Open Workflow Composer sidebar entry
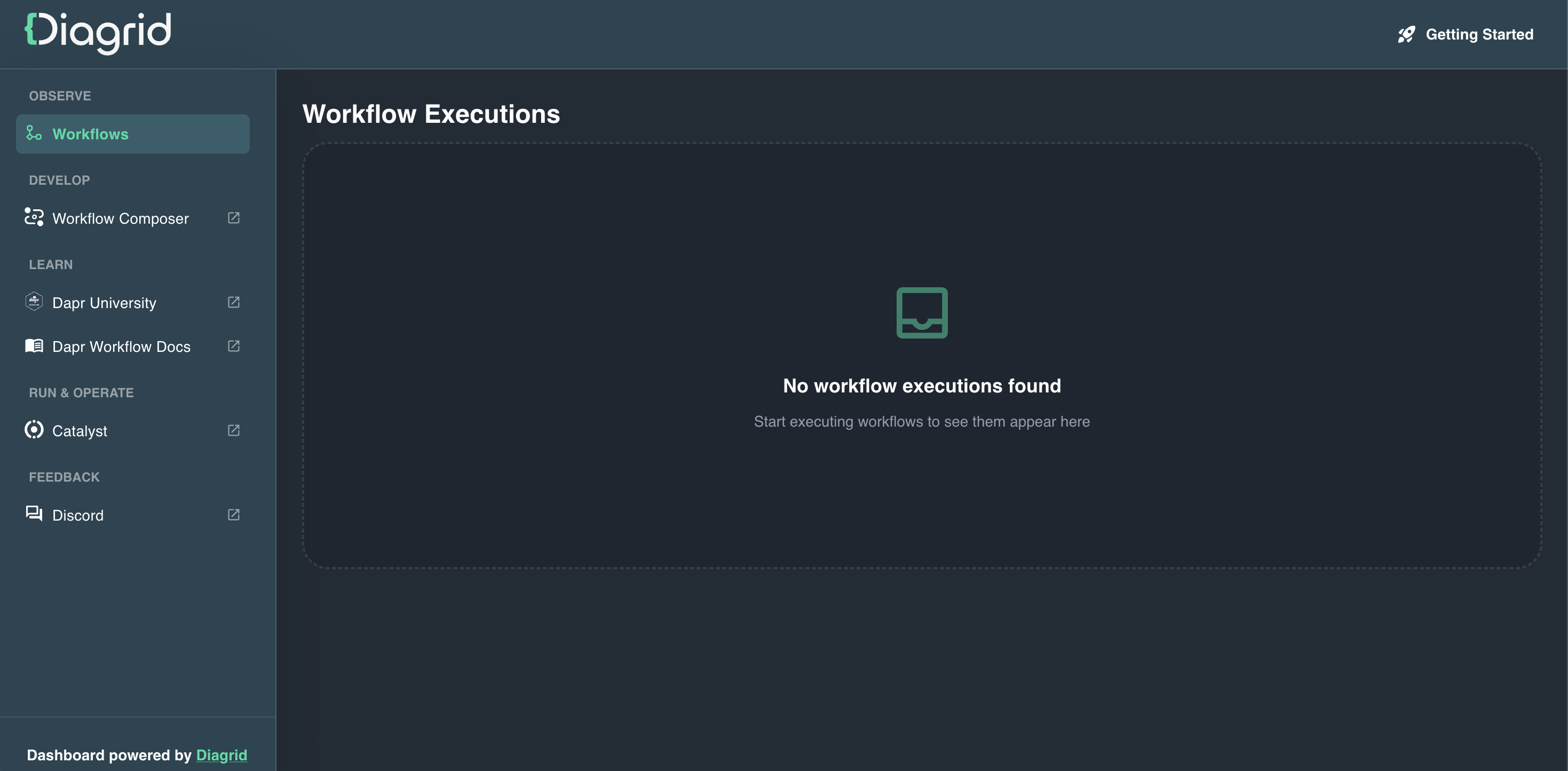 tap(121, 218)
